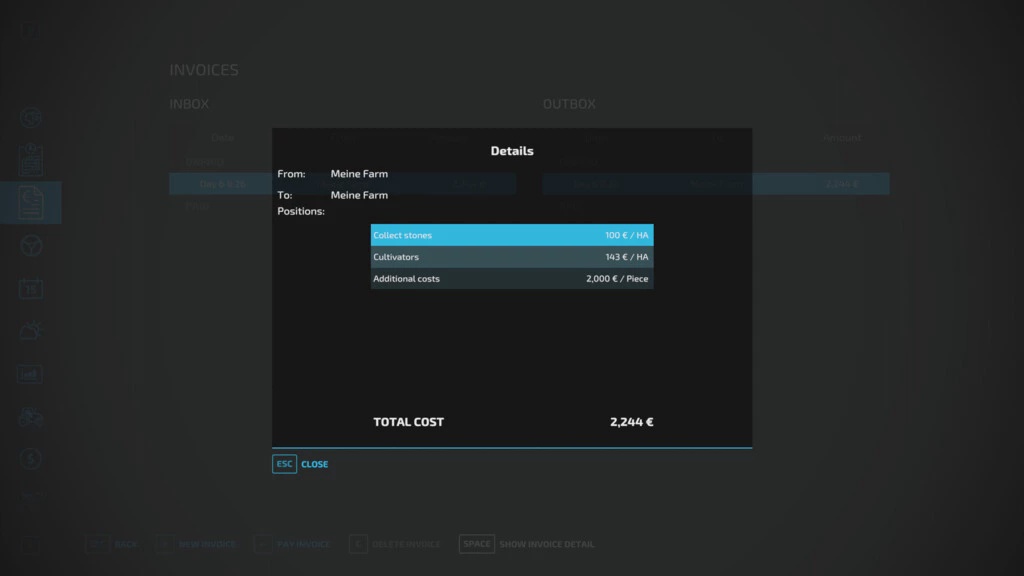This screenshot has width=1024, height=576.
Task: Click the weather icon in the sidebar
Action: pos(31,332)
